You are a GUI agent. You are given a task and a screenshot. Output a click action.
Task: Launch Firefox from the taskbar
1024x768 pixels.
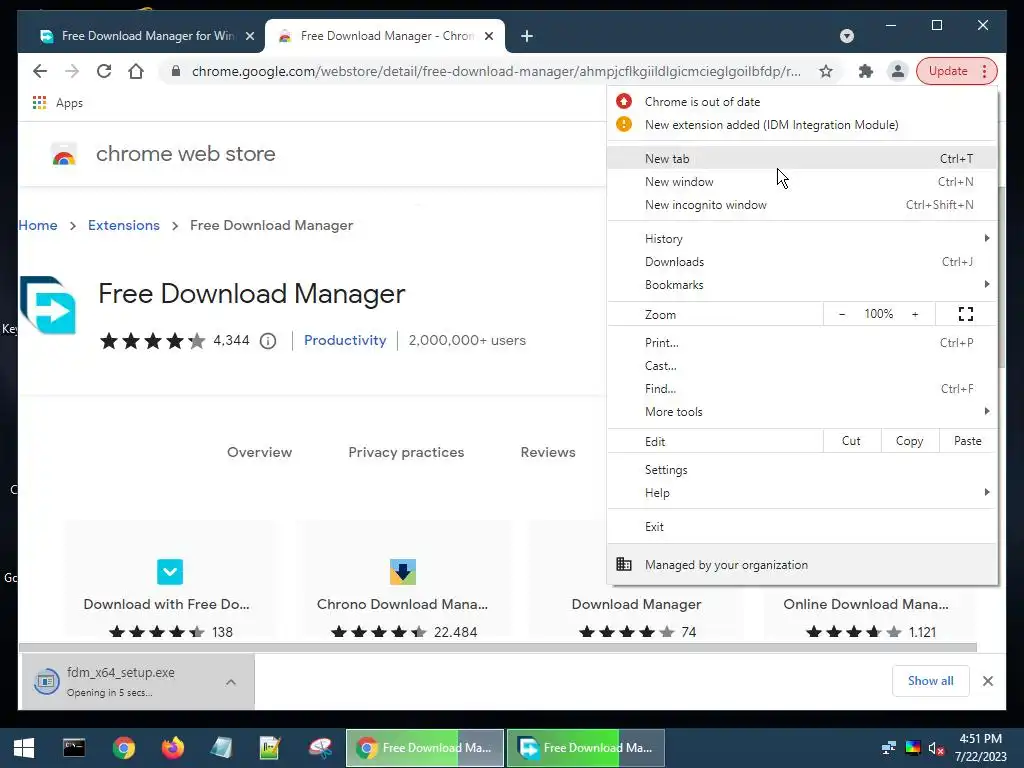[172, 748]
